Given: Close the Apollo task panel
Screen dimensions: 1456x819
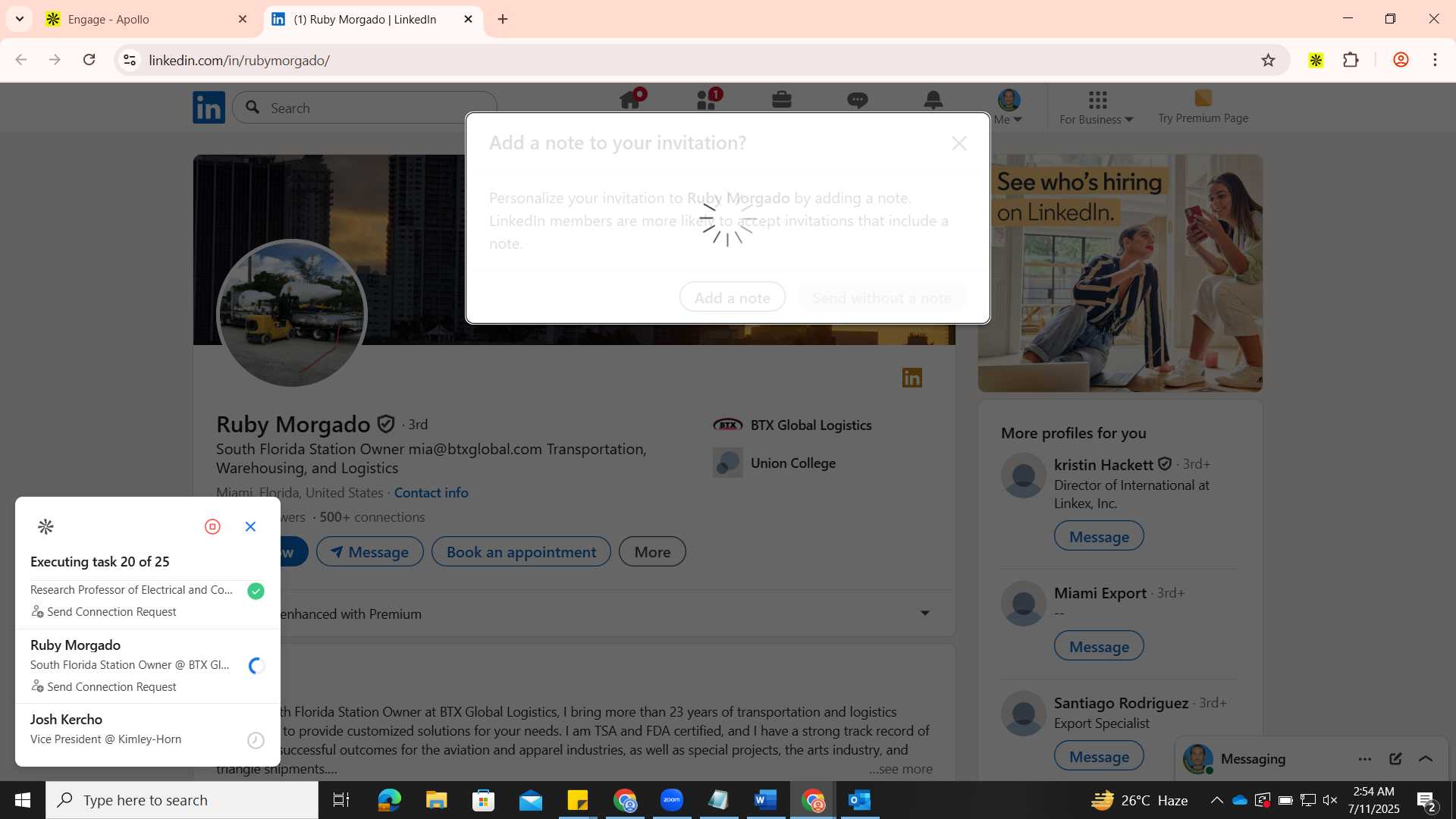Looking at the screenshot, I should (x=250, y=526).
